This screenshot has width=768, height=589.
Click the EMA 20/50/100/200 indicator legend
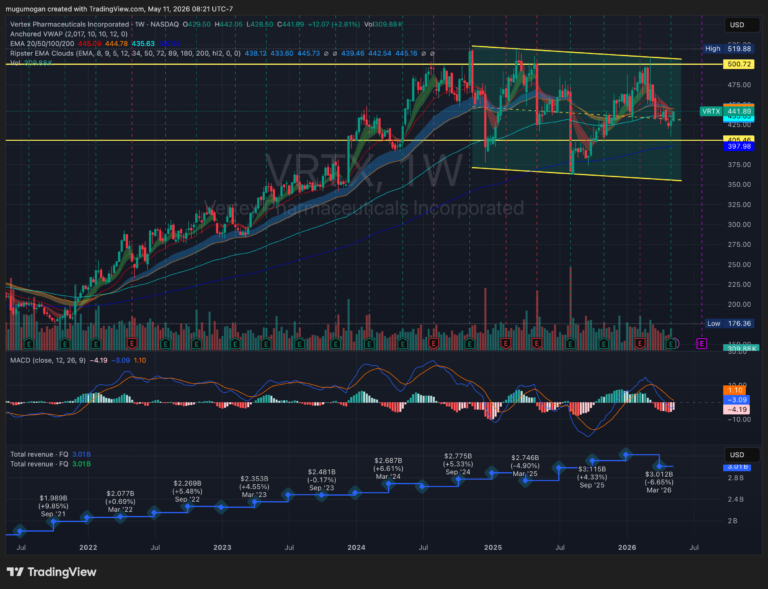coord(42,44)
